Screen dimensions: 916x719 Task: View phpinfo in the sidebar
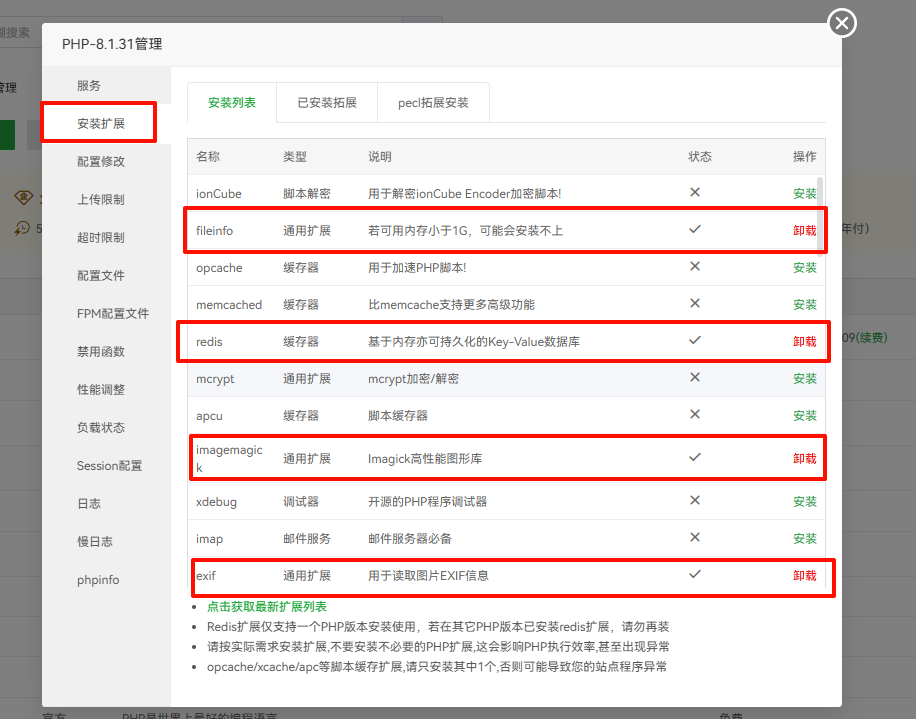click(x=97, y=580)
